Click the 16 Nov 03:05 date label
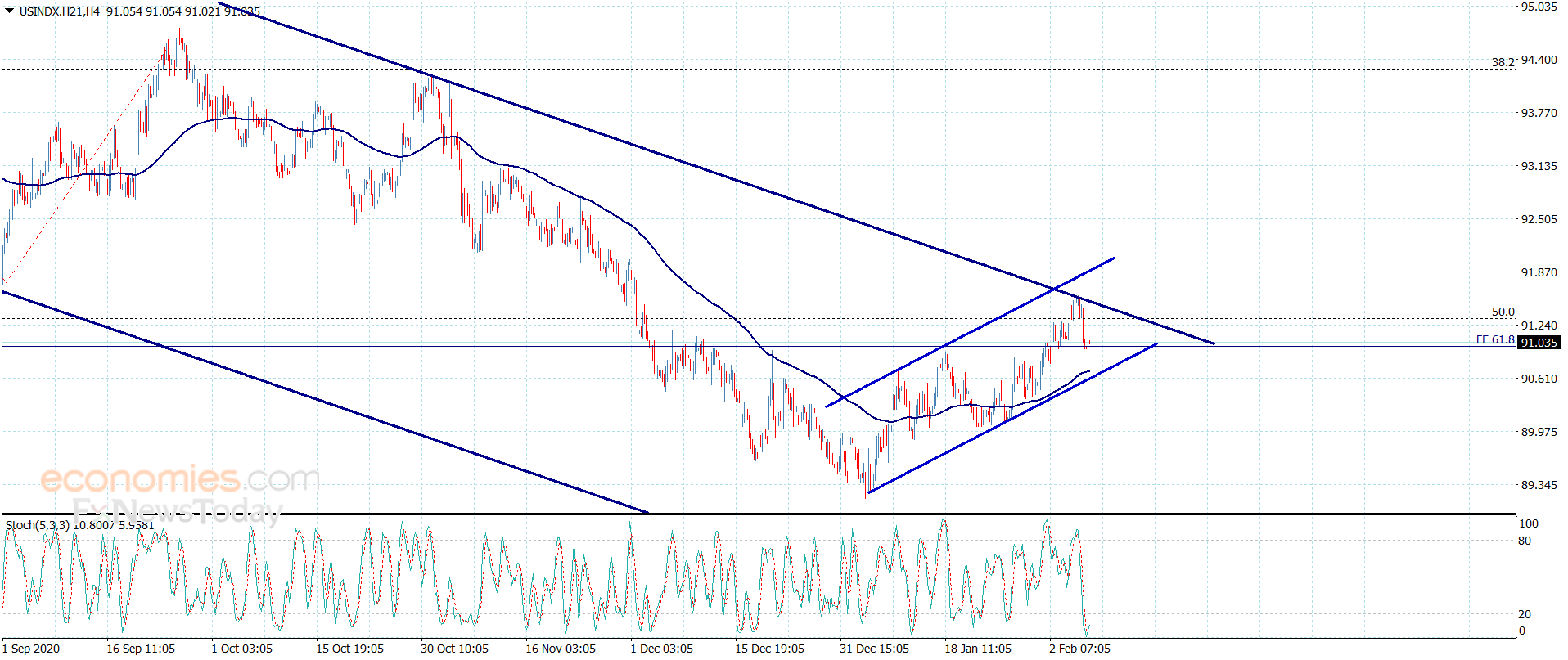Image resolution: width=1568 pixels, height=660 pixels. 561,649
